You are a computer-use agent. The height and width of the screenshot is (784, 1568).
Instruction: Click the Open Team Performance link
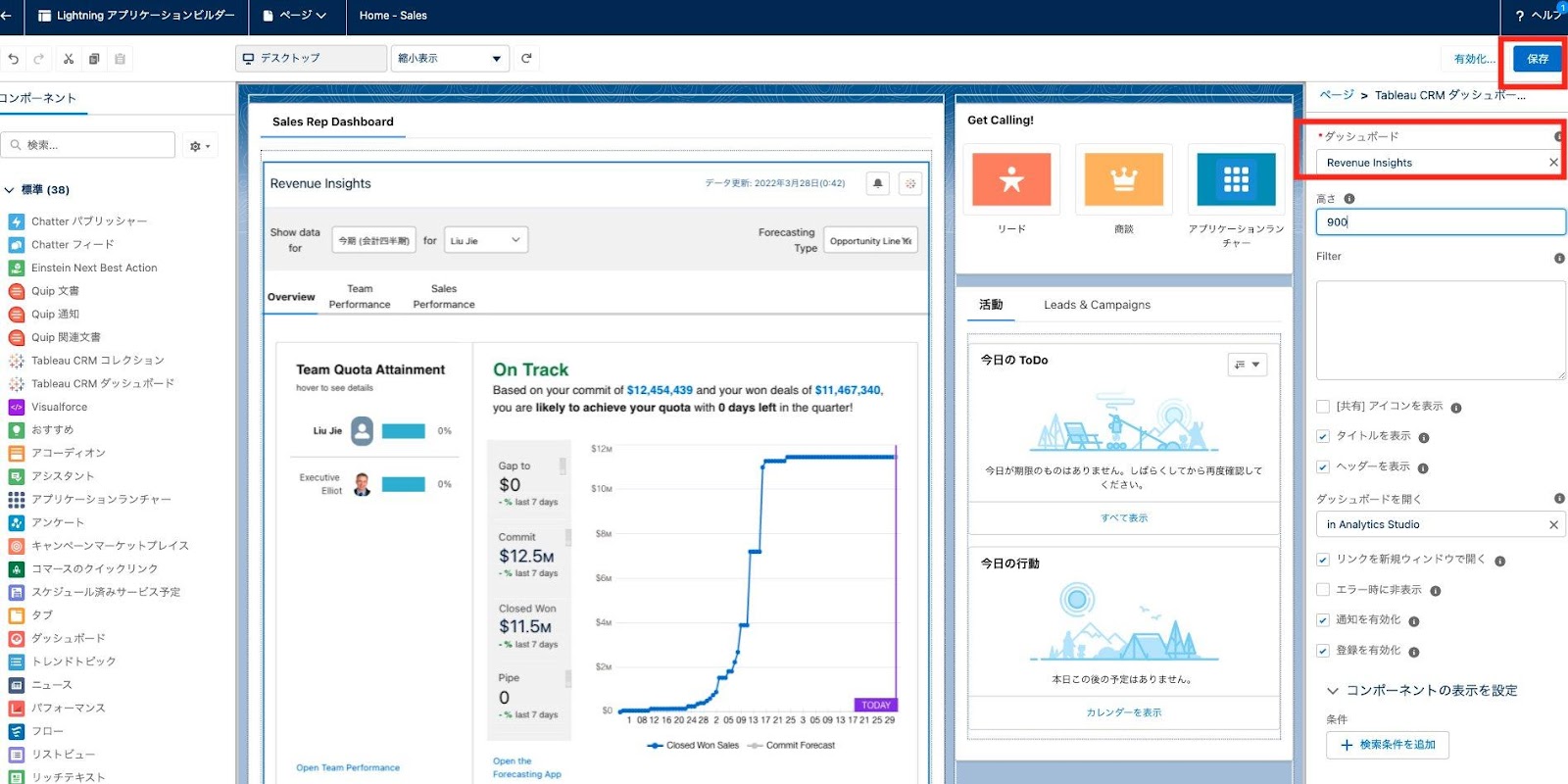(x=348, y=767)
